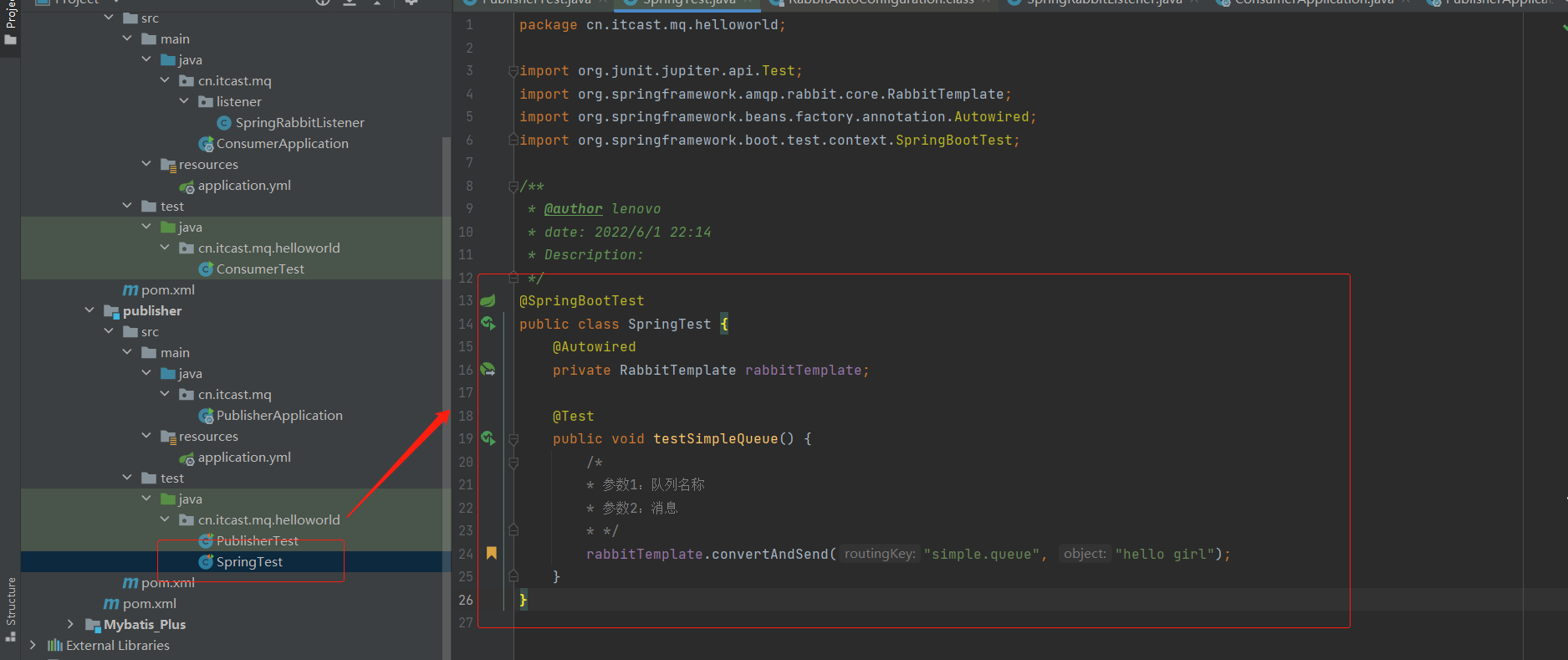This screenshot has width=1568, height=660.
Task: Collapse resources folder above PublisherApplication's application.yml
Action: 146,436
